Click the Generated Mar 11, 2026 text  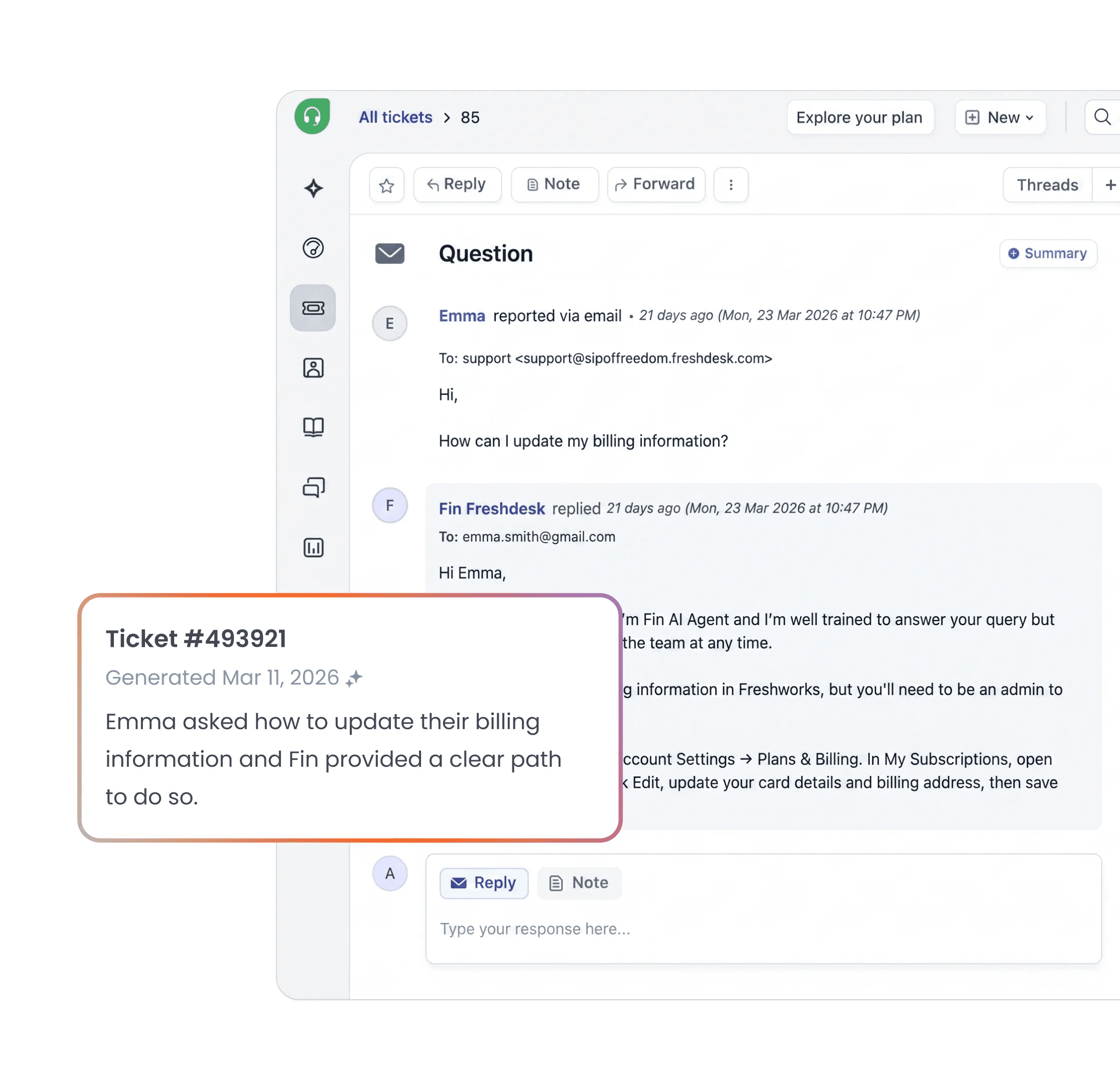tap(222, 678)
